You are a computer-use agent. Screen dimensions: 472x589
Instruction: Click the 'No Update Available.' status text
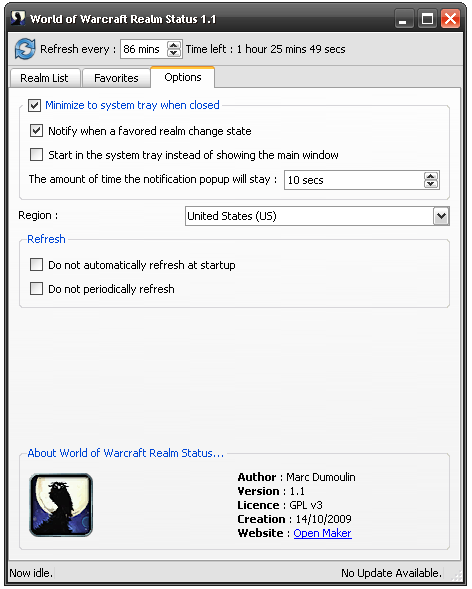point(391,573)
